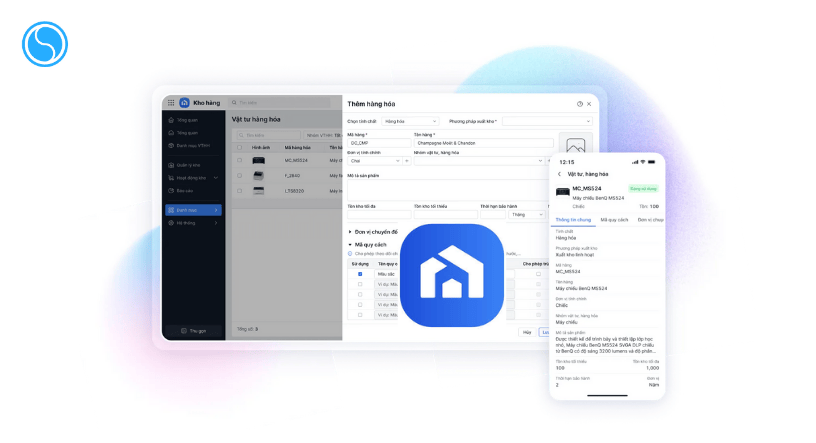Image resolution: width=816 pixels, height=443 pixels.
Task: Select the MC_MS524 row checkbox
Action: pos(239,160)
